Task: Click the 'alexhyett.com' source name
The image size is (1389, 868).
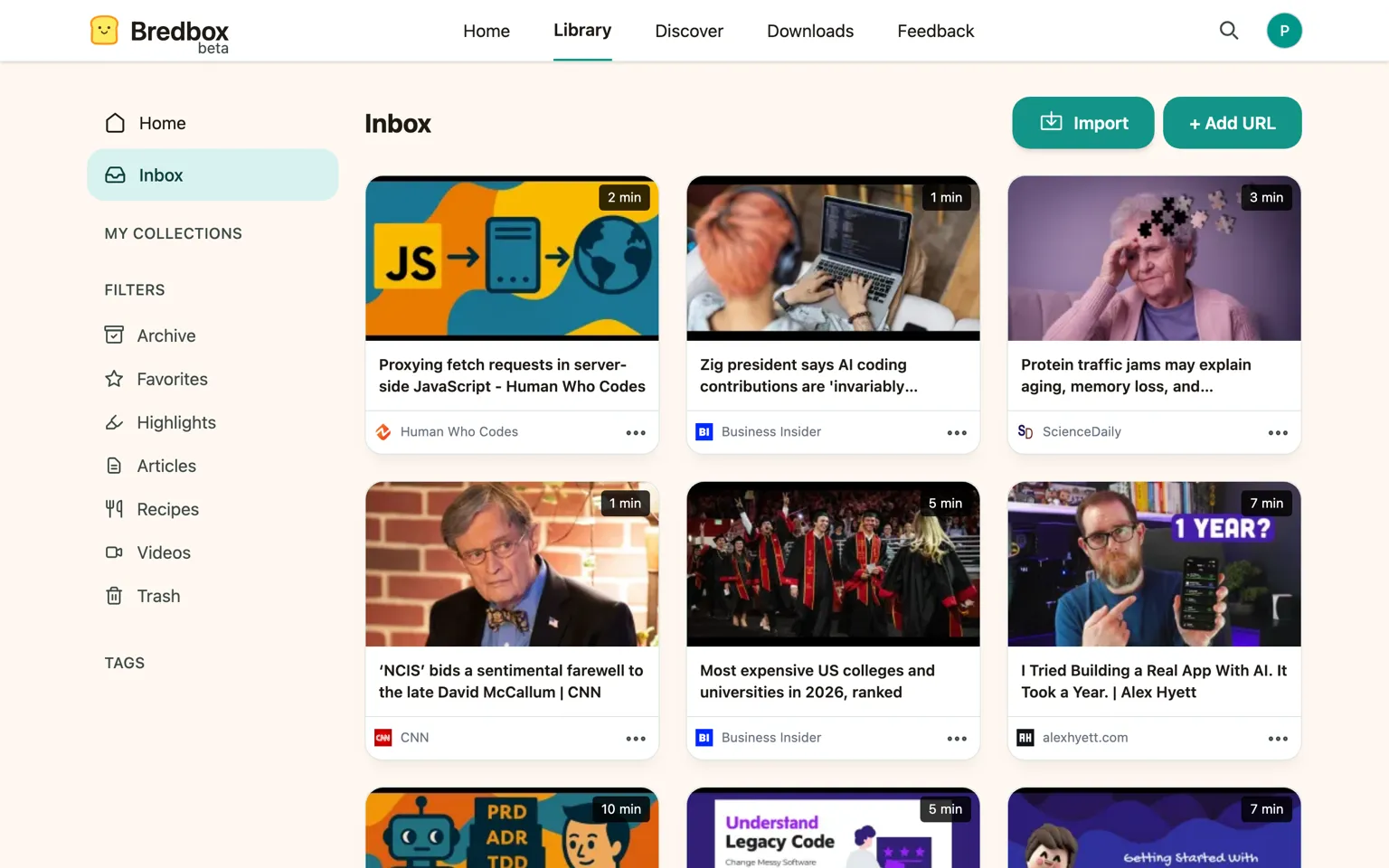Action: coord(1085,738)
